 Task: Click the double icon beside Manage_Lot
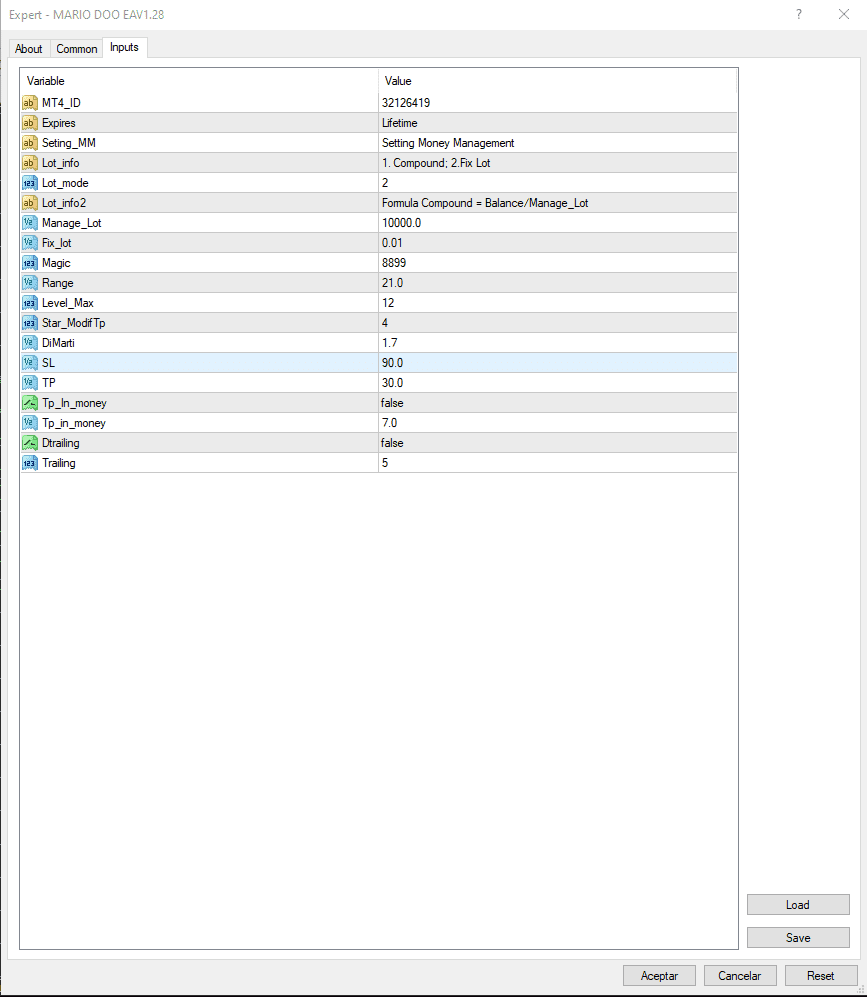[x=30, y=223]
